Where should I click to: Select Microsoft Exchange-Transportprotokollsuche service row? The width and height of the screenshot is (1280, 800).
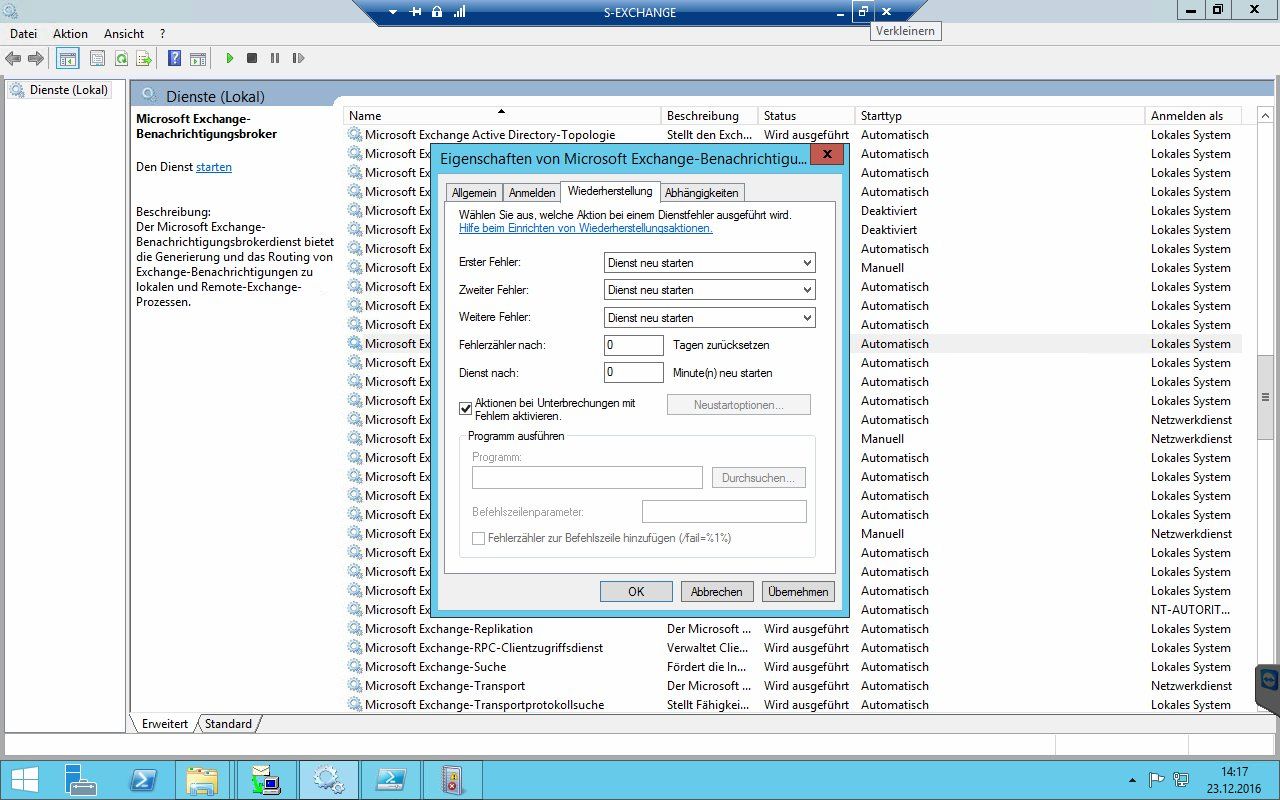[792, 705]
